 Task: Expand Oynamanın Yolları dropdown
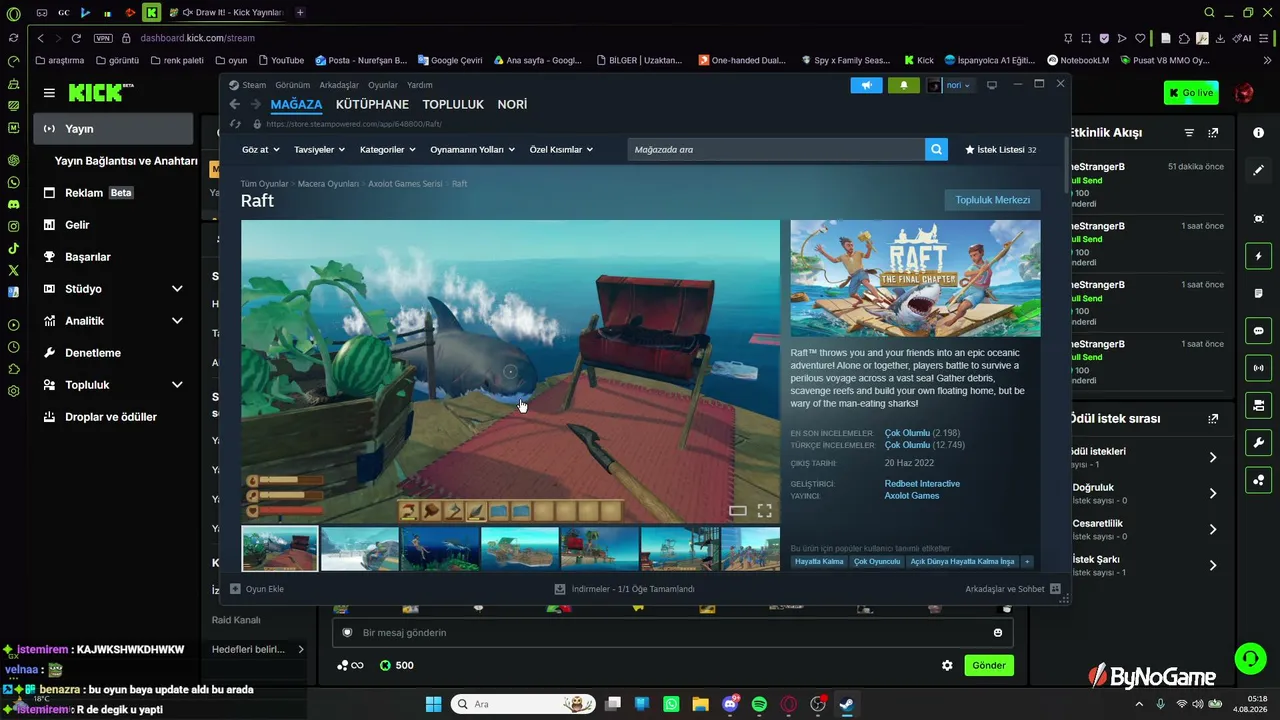tap(472, 149)
